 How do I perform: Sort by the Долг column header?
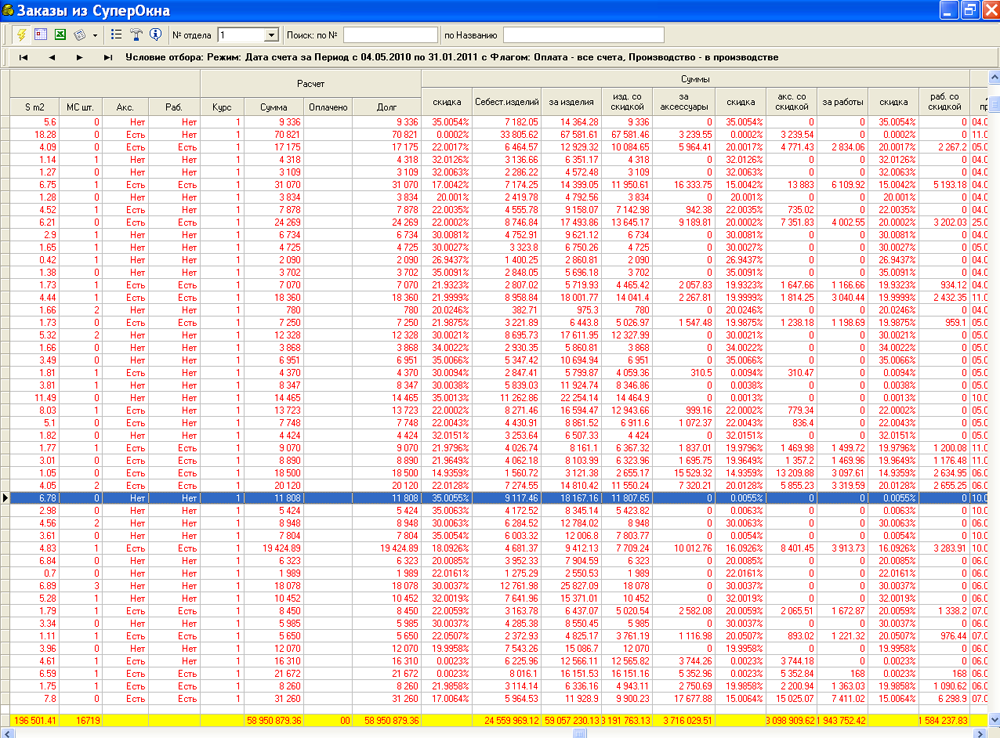click(384, 106)
